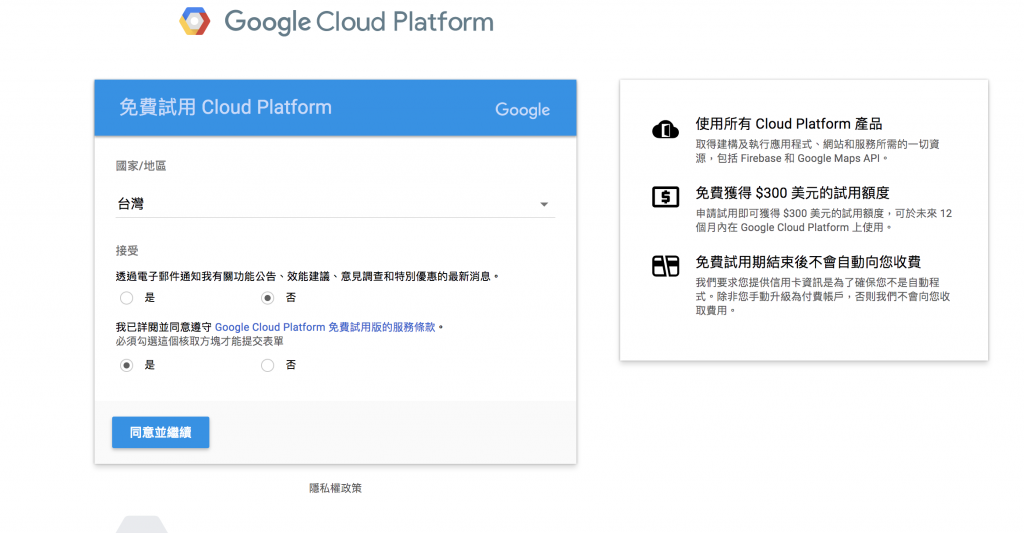This screenshot has height=533, width=1024.
Task: Click the 接受 section label
Action: pos(127,251)
